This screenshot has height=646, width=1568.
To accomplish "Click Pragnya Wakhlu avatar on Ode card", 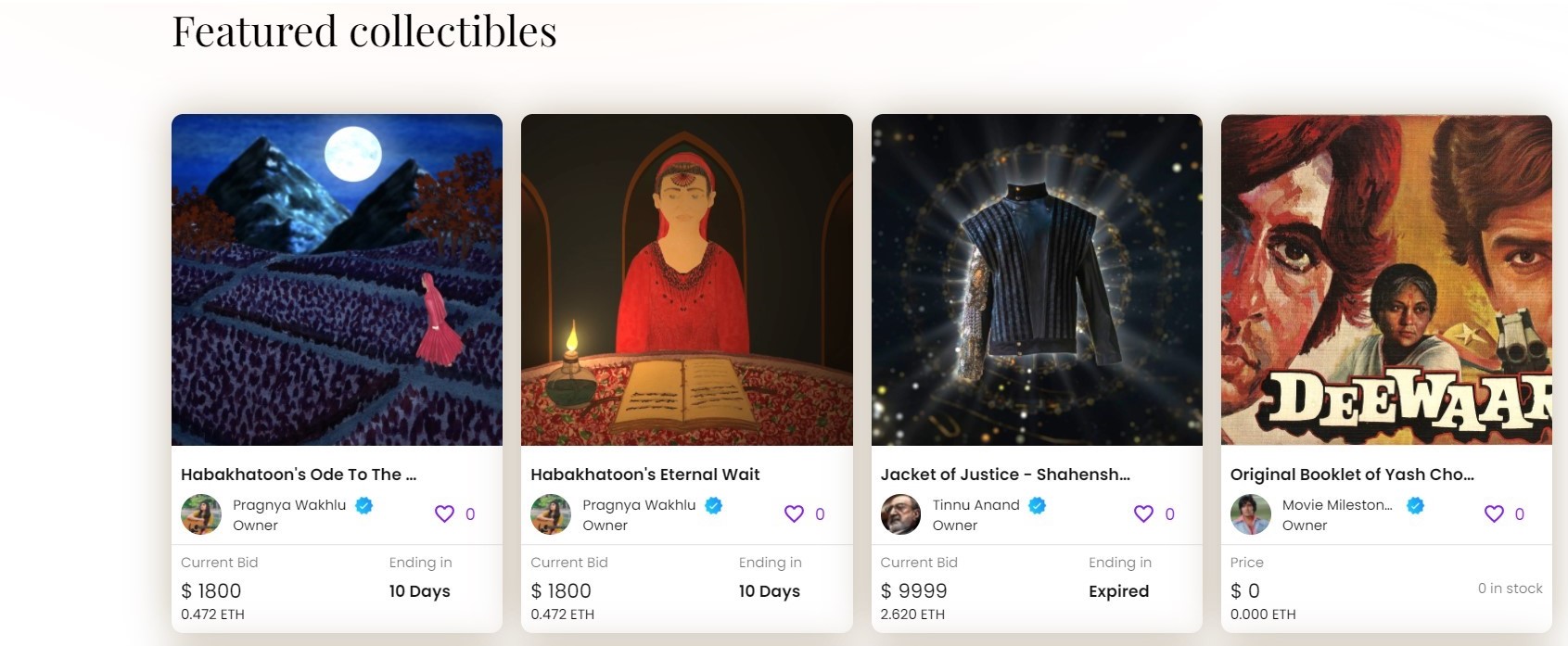I will click(x=201, y=514).
